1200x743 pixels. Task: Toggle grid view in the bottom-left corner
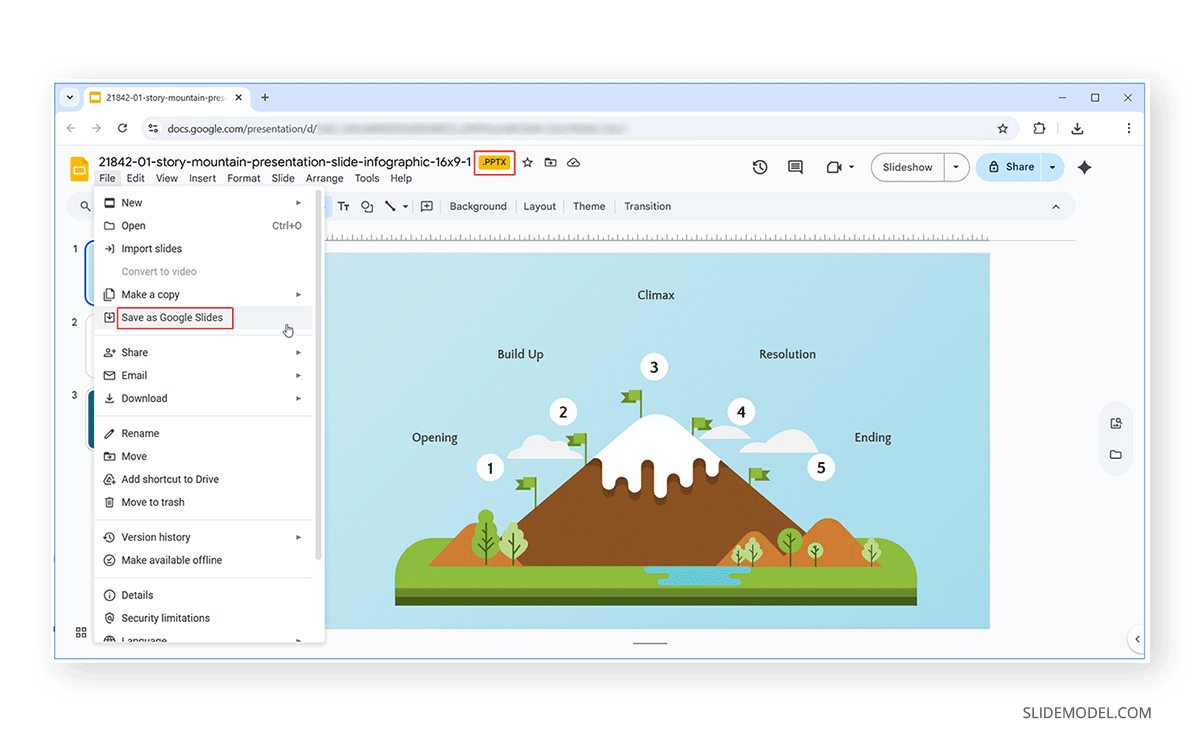point(81,632)
